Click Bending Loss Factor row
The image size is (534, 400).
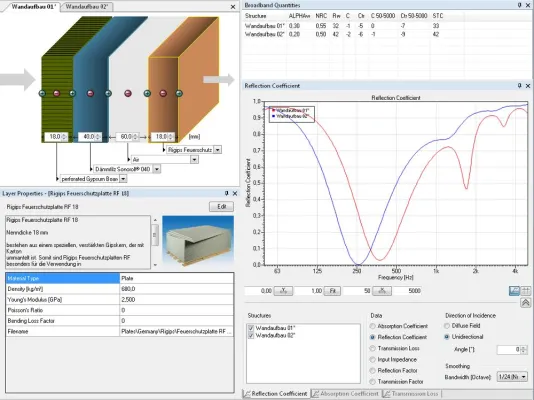[x=120, y=321]
